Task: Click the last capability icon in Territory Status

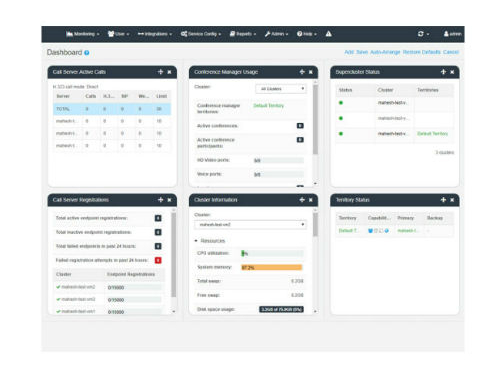Action: (x=387, y=231)
